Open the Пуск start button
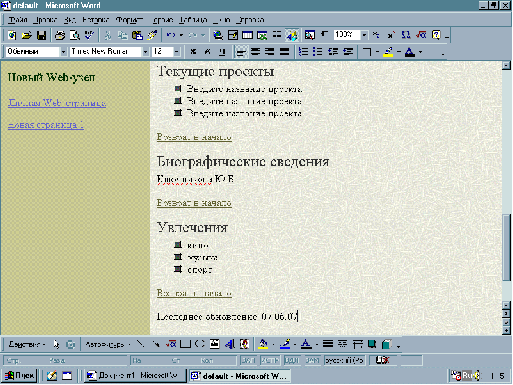 [19, 376]
